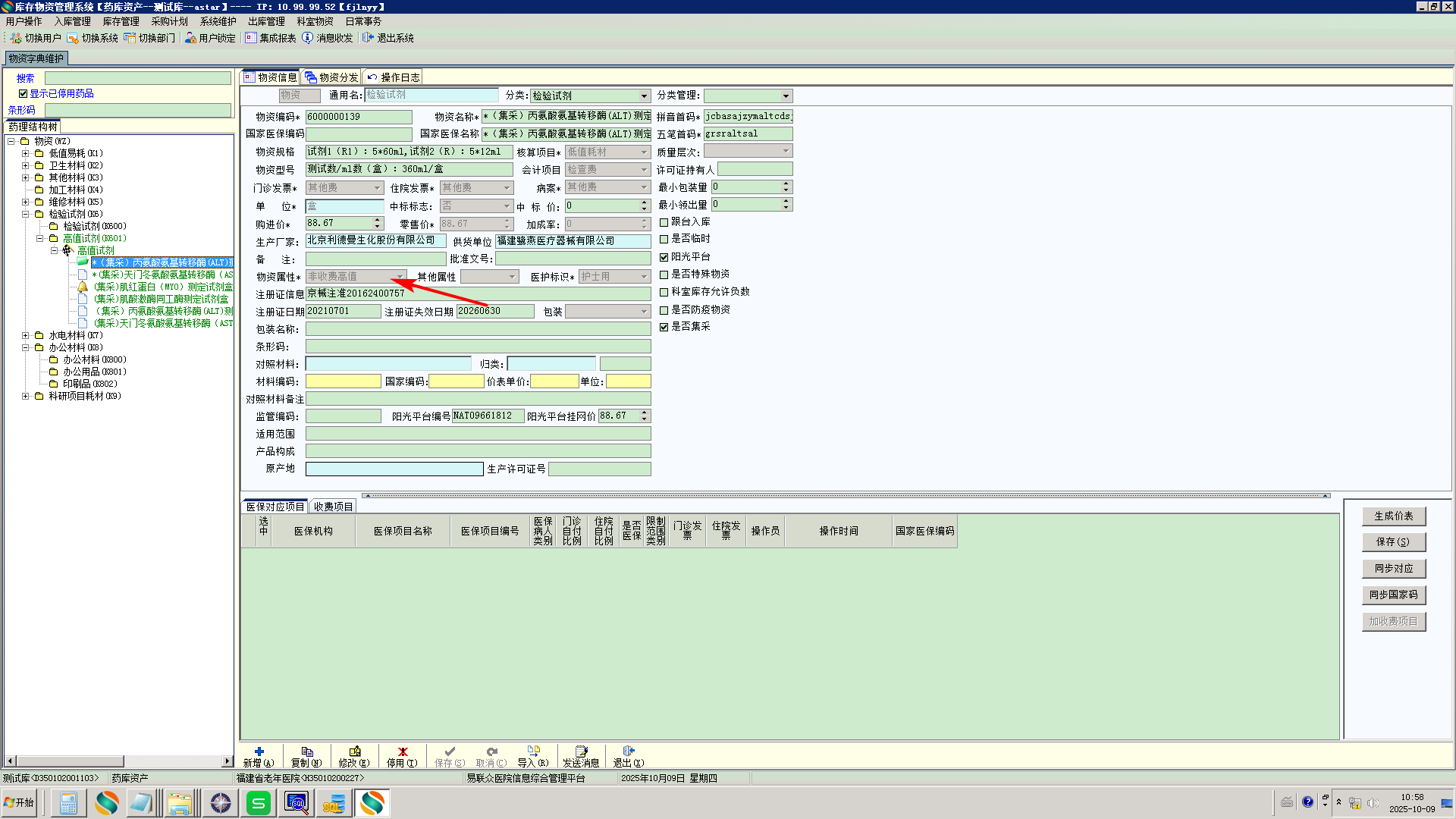Click the tree panel horizontal scrollbar

70,761
